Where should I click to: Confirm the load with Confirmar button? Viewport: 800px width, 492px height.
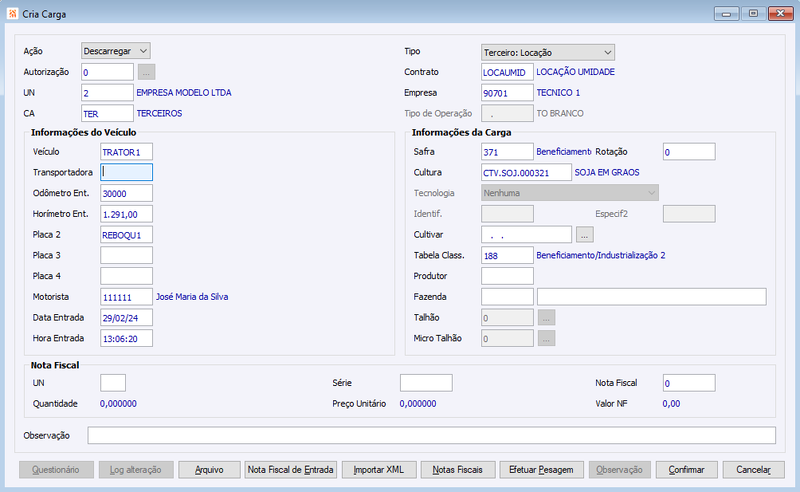click(687, 470)
